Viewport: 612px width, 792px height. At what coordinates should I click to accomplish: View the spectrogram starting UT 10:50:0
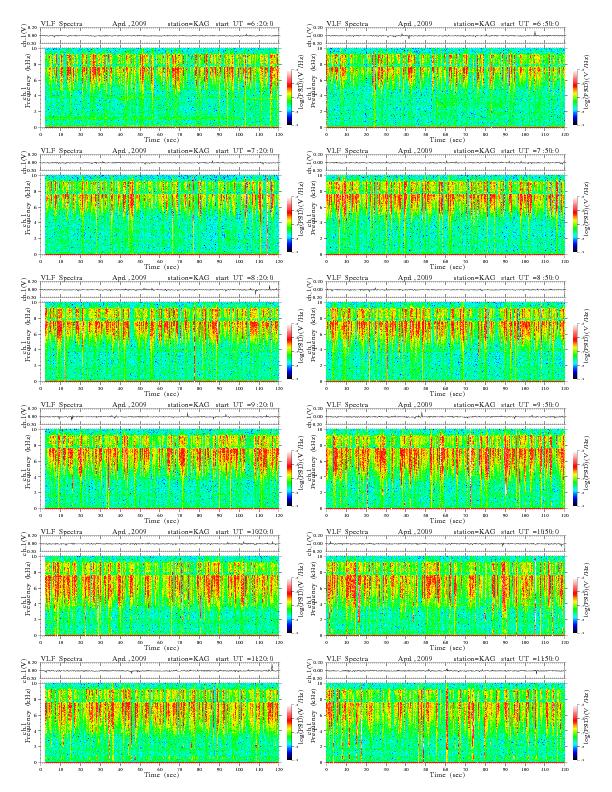coord(445,596)
